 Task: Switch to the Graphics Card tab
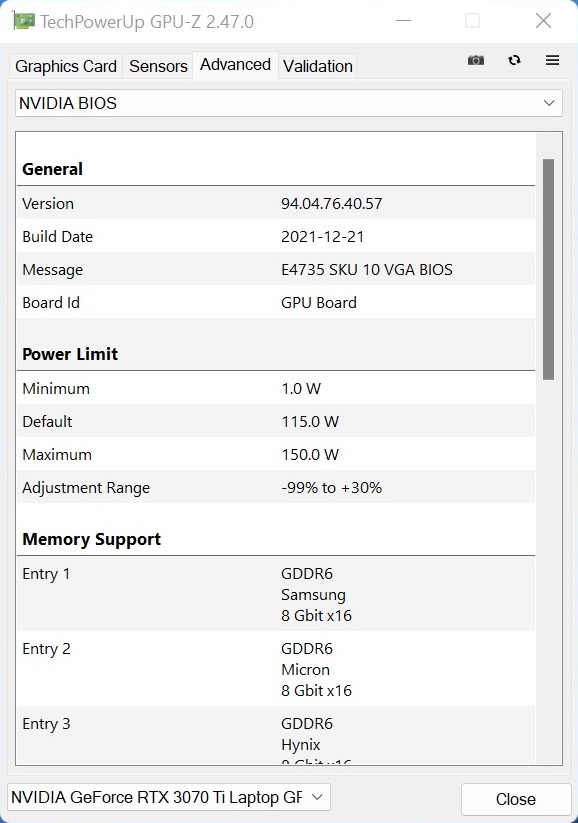pos(66,67)
